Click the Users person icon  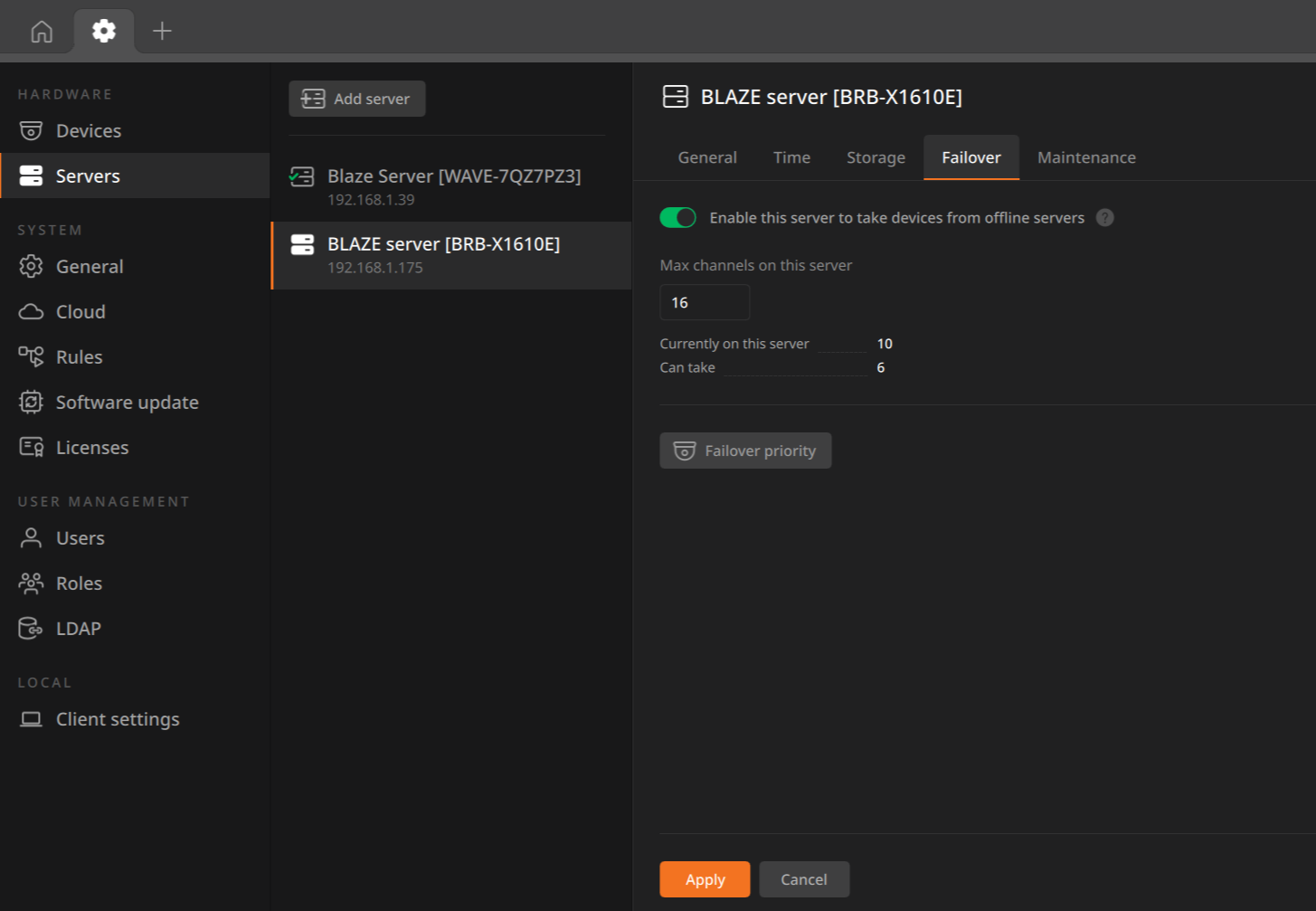coord(31,537)
